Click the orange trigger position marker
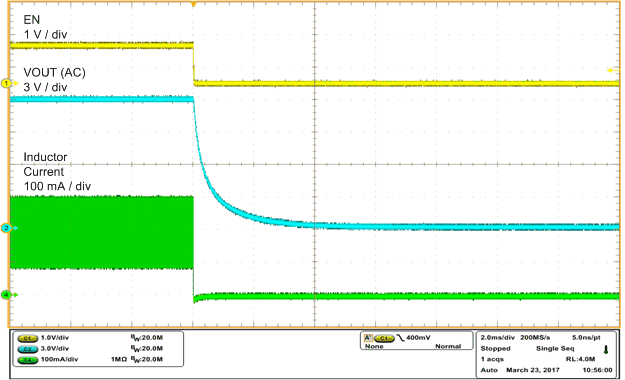This screenshot has height=380, width=625. coord(194,4)
